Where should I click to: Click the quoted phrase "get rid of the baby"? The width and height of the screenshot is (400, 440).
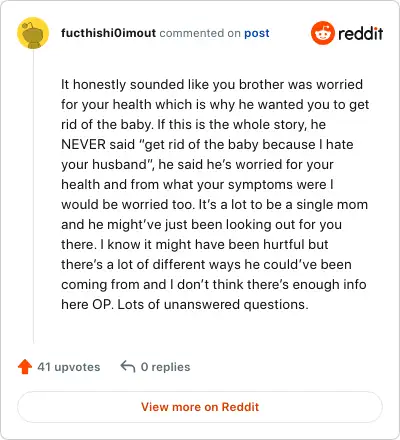202,145
